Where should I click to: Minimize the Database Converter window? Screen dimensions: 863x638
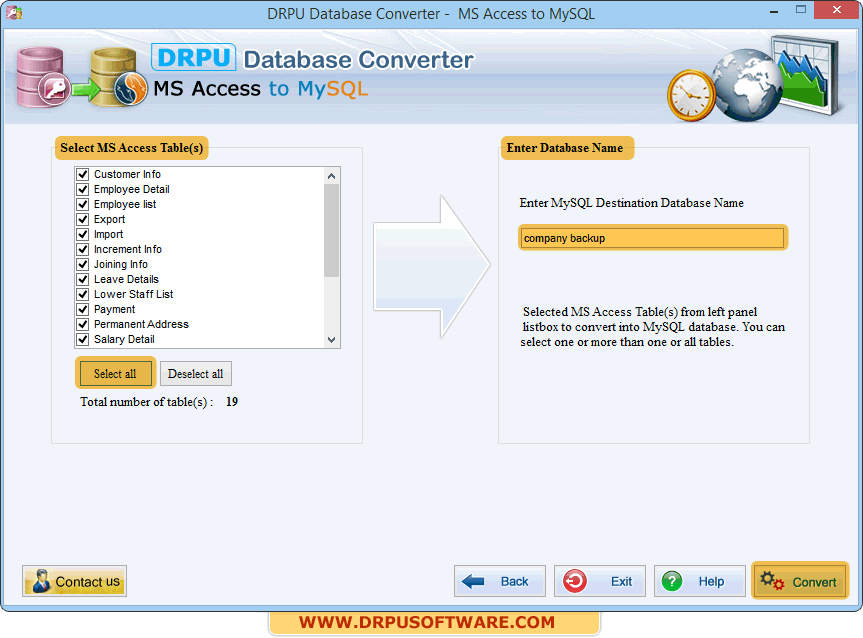tap(774, 11)
